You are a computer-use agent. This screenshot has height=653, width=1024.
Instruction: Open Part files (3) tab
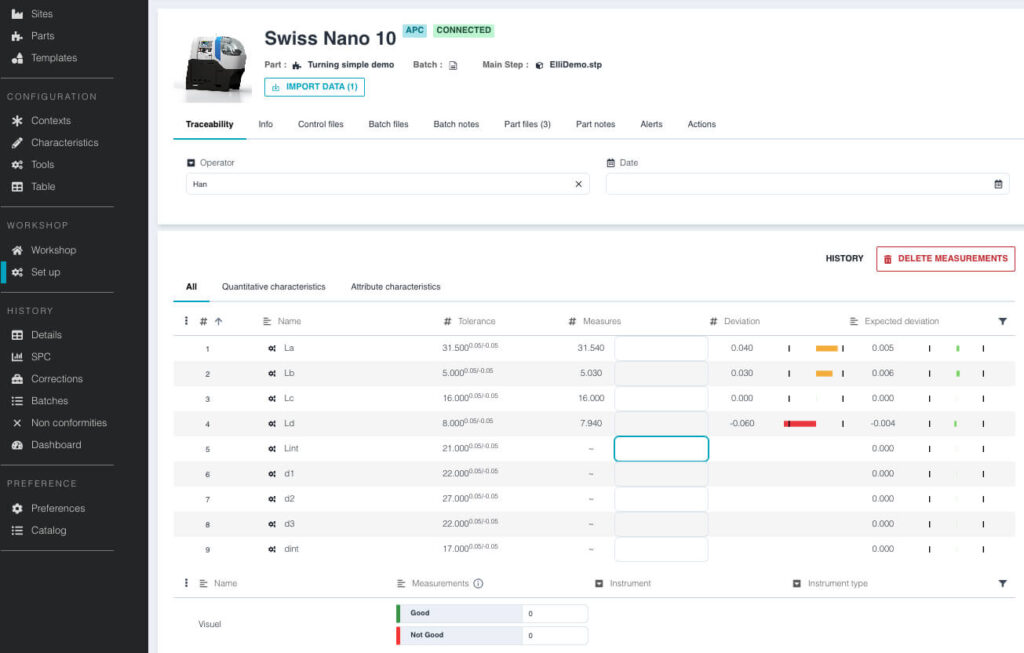527,124
